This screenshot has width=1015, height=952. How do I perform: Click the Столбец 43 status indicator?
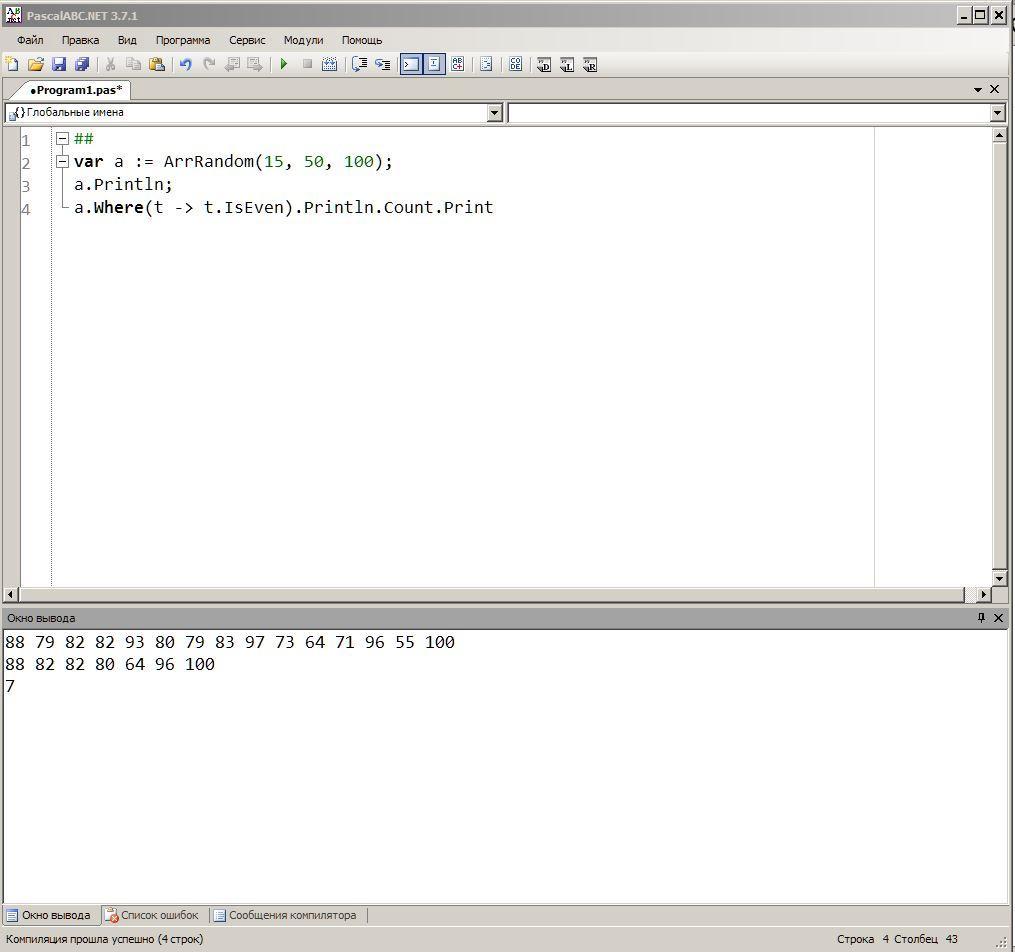click(926, 938)
